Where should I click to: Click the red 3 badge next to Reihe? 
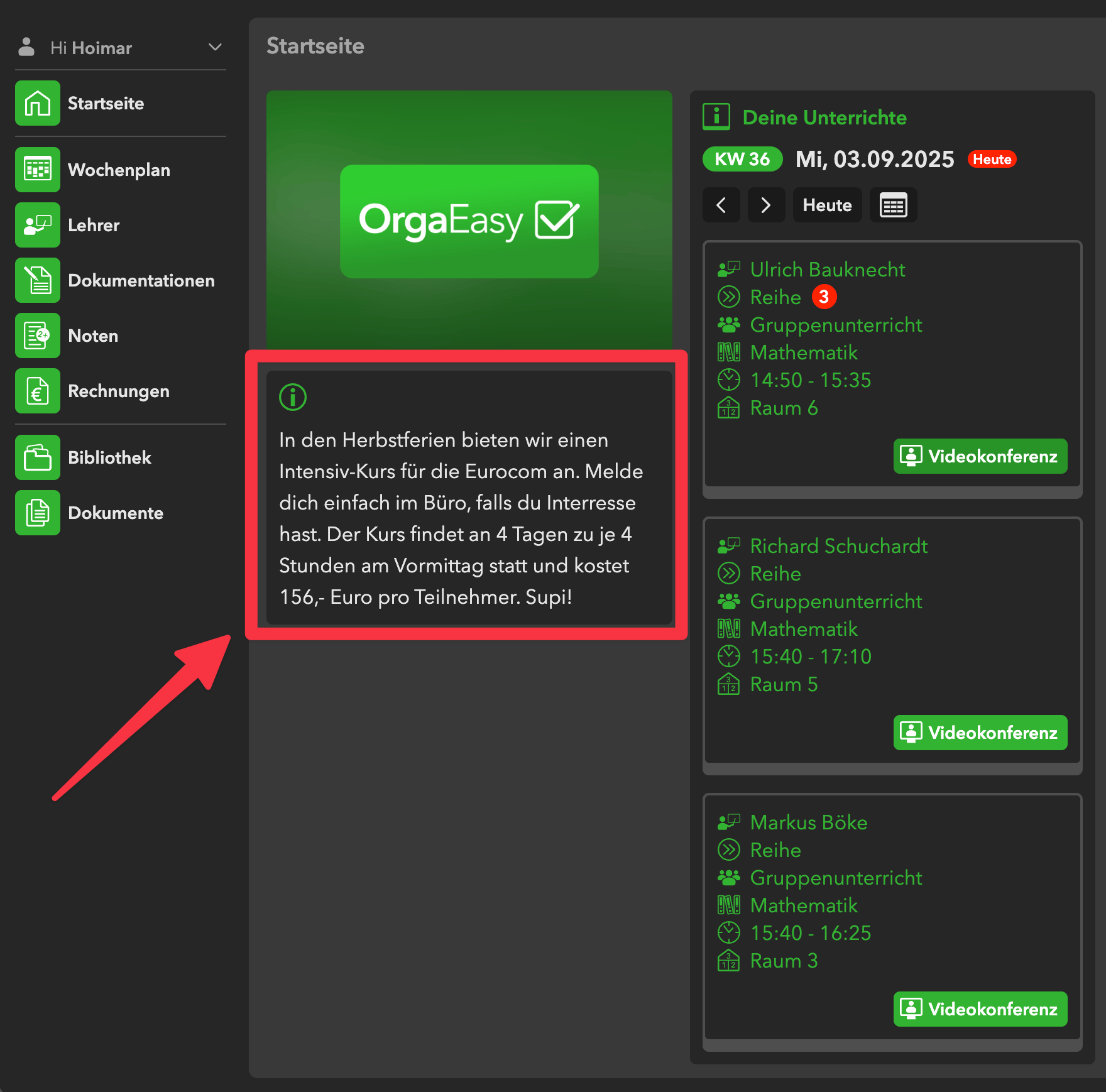point(824,297)
